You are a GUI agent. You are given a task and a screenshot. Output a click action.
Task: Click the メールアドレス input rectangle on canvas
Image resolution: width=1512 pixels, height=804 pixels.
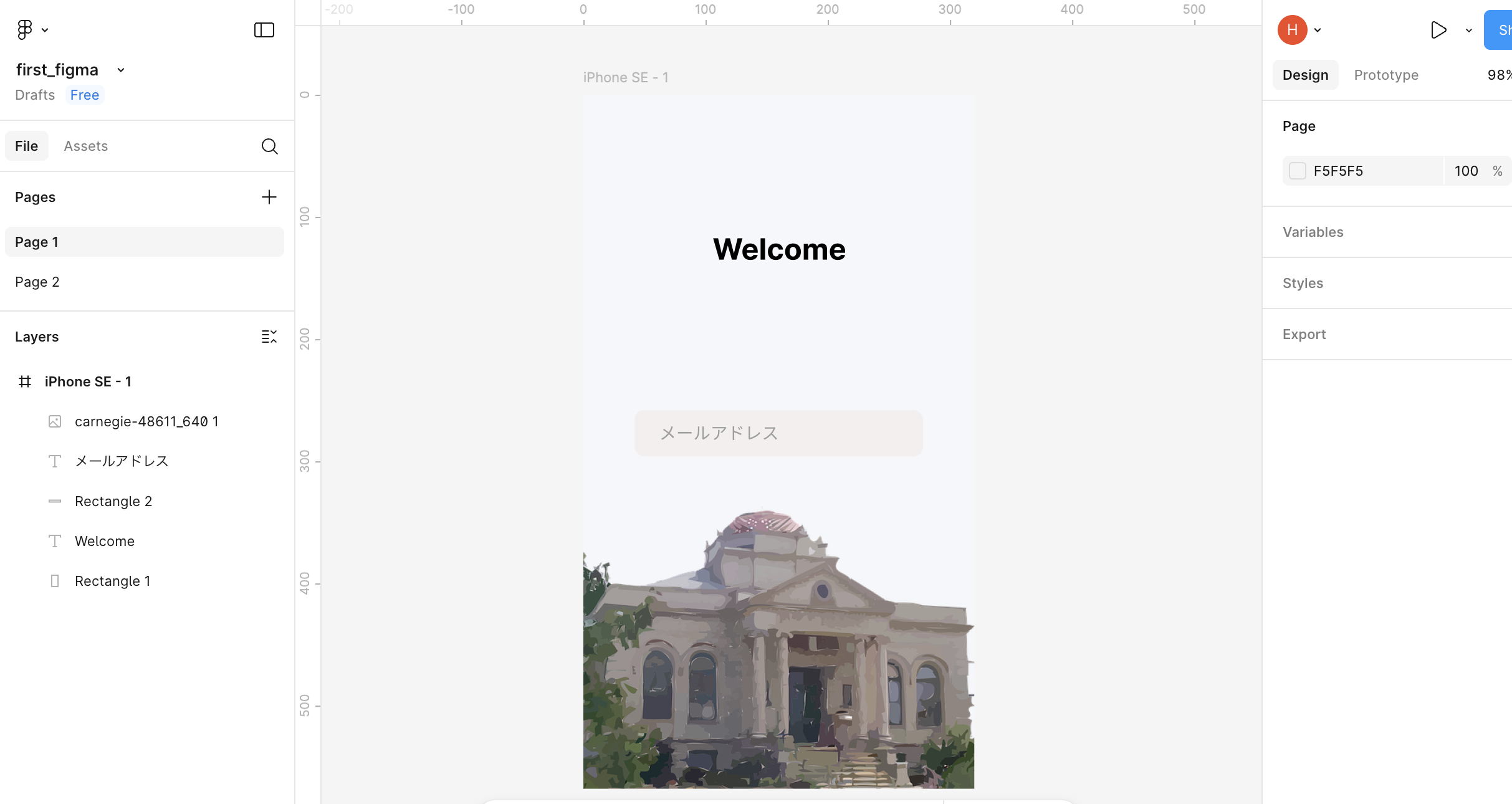778,433
